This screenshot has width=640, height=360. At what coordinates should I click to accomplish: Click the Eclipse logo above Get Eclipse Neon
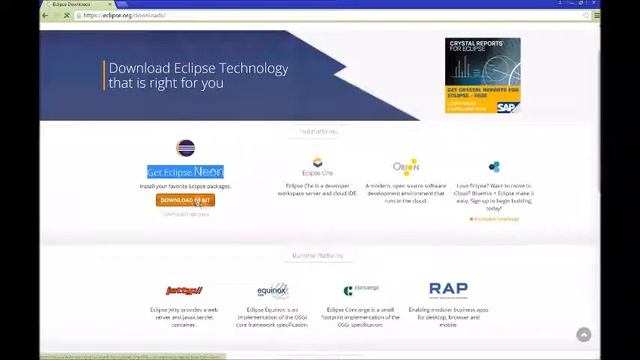point(186,148)
